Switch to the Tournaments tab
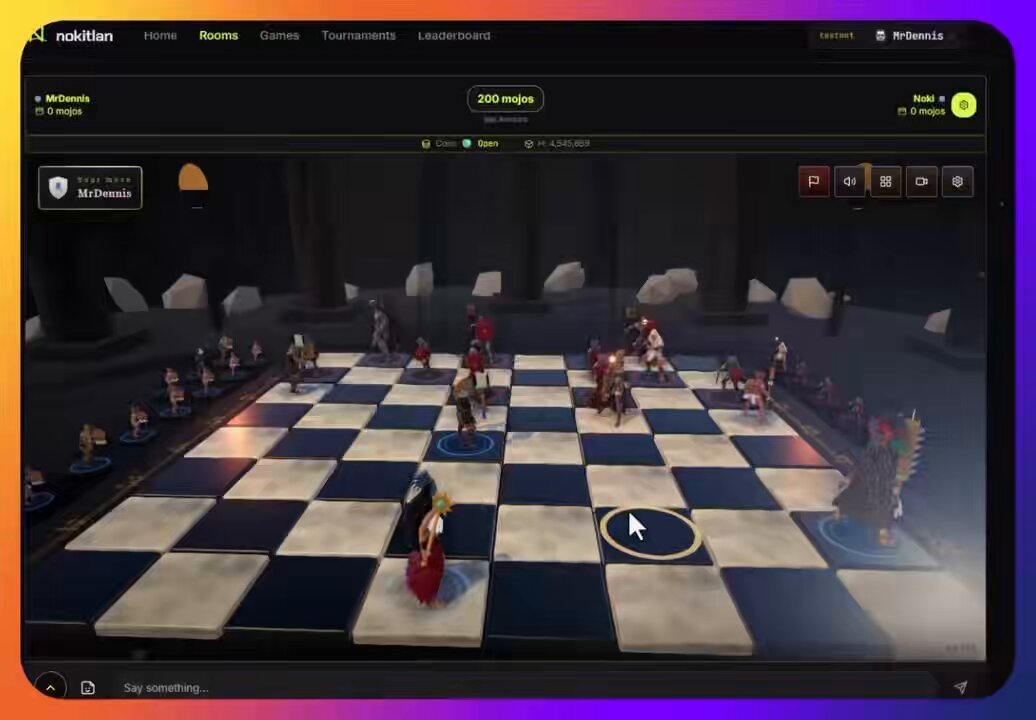 click(x=359, y=36)
